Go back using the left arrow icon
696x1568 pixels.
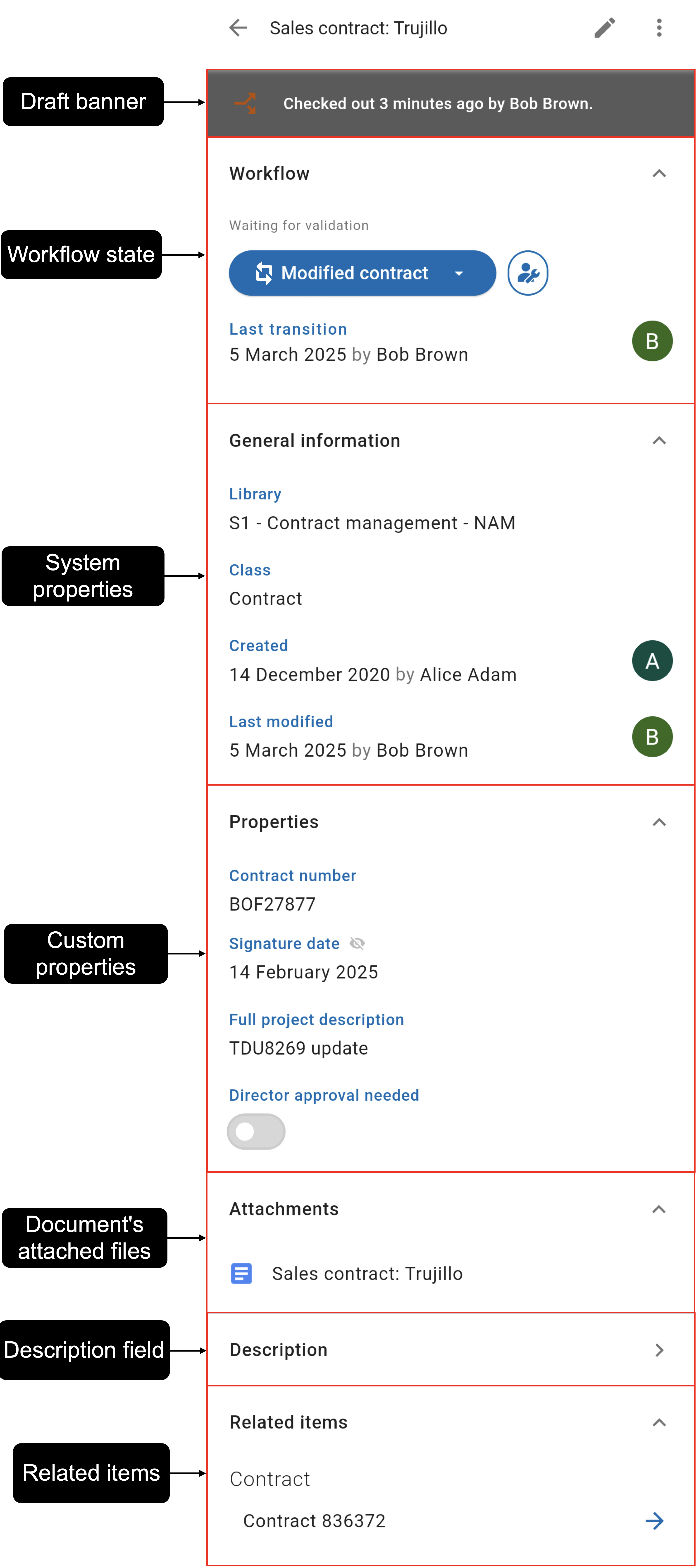coord(238,28)
